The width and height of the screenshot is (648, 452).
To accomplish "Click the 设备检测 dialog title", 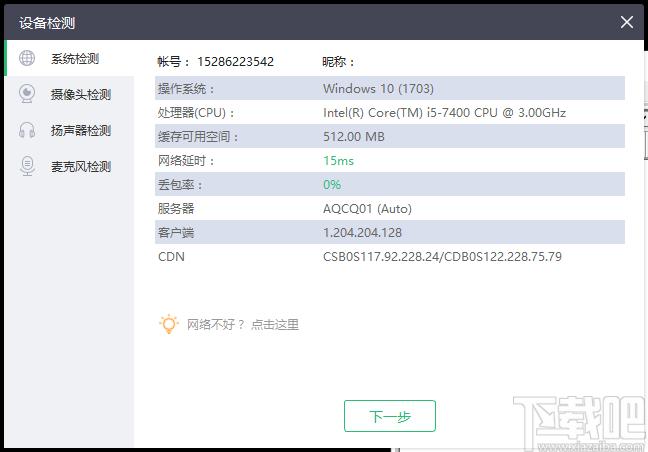I will click(x=47, y=23).
